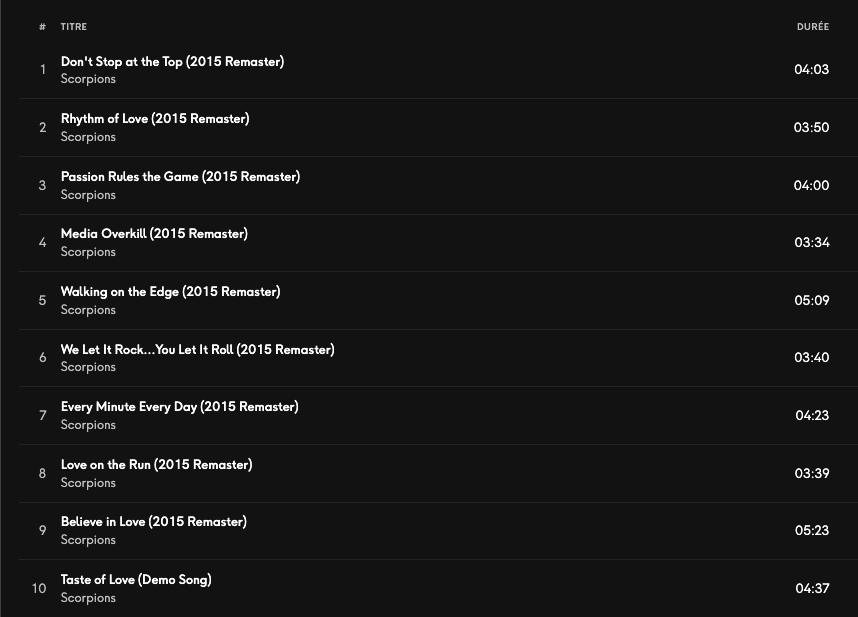Select Believe in Love (2015 Remaster)
This screenshot has width=858, height=617.
click(x=153, y=521)
